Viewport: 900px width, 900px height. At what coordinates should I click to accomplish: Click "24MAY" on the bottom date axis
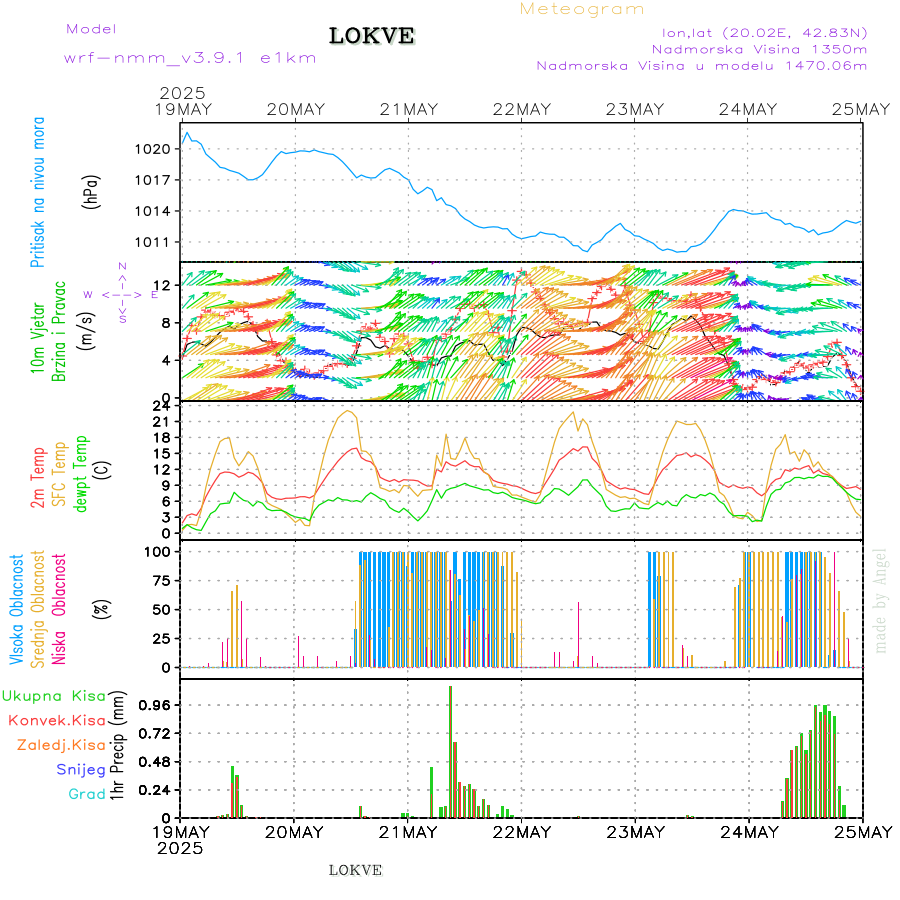pyautogui.click(x=749, y=832)
